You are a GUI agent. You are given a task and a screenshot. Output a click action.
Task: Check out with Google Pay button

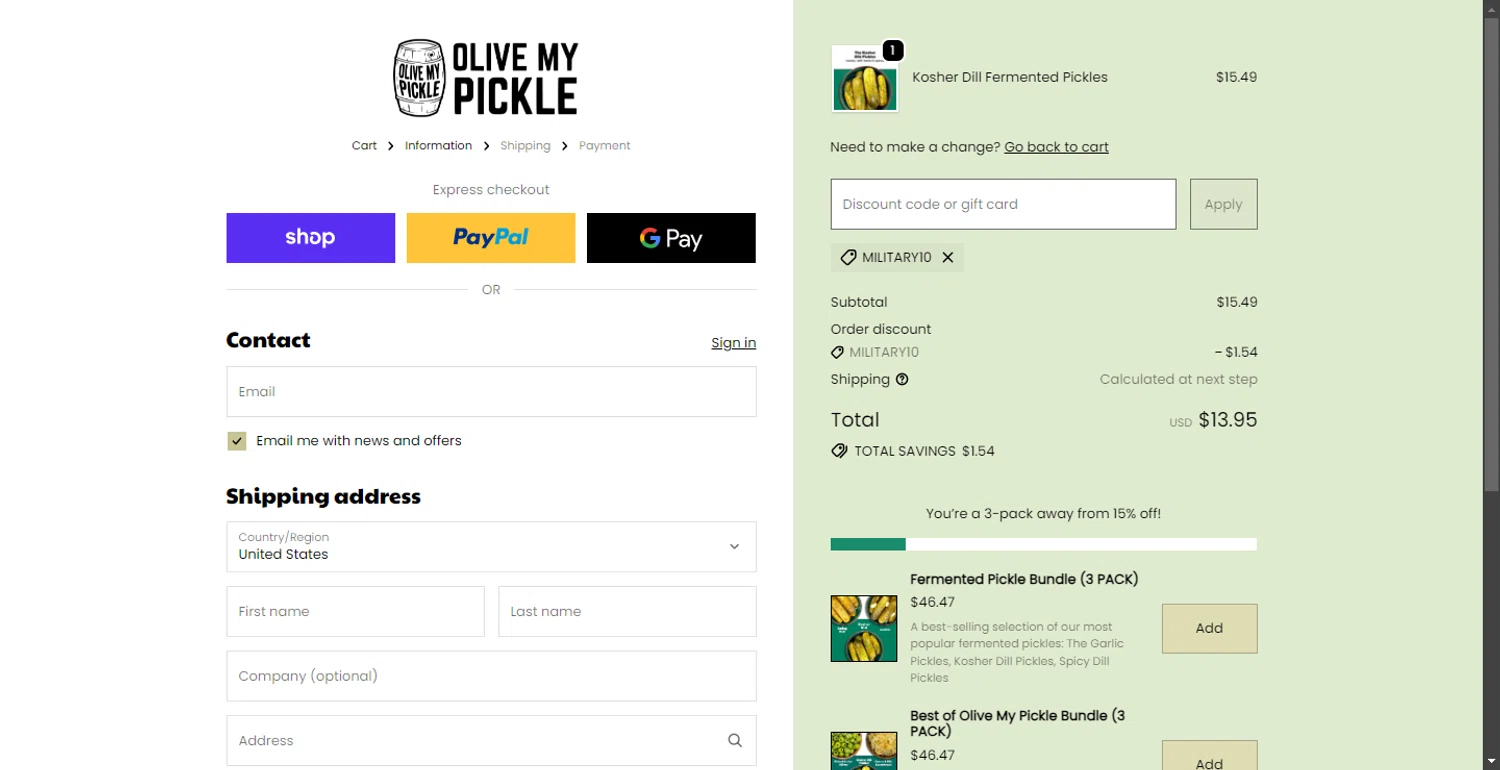point(671,238)
